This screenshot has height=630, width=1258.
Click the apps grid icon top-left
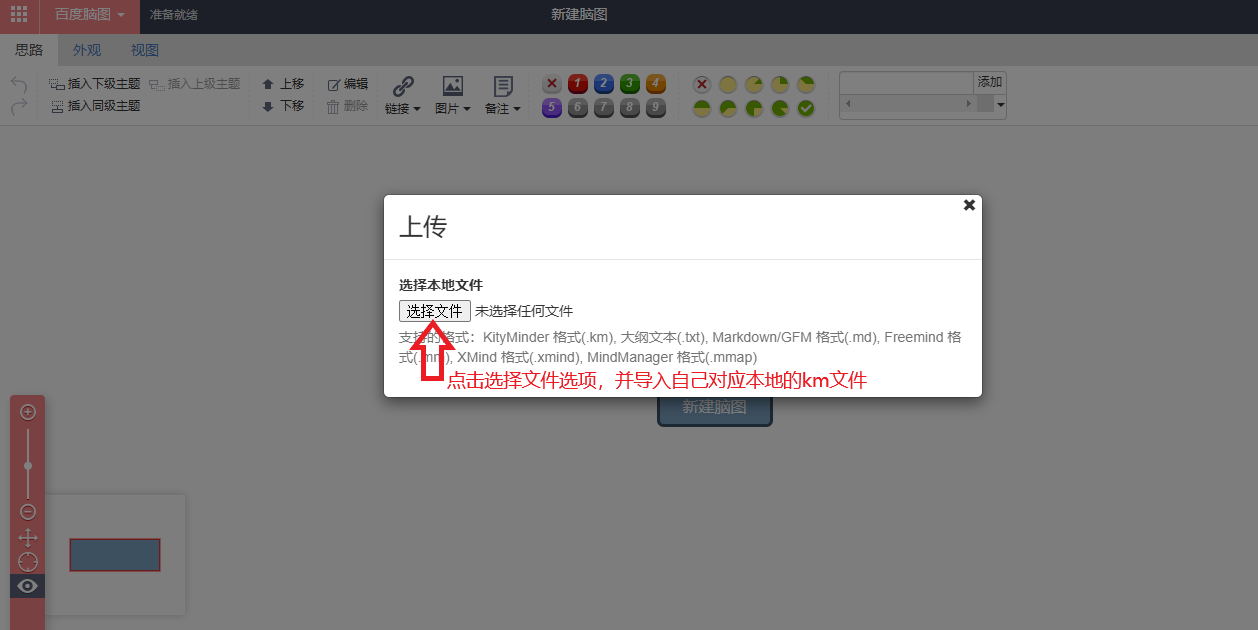(x=18, y=15)
